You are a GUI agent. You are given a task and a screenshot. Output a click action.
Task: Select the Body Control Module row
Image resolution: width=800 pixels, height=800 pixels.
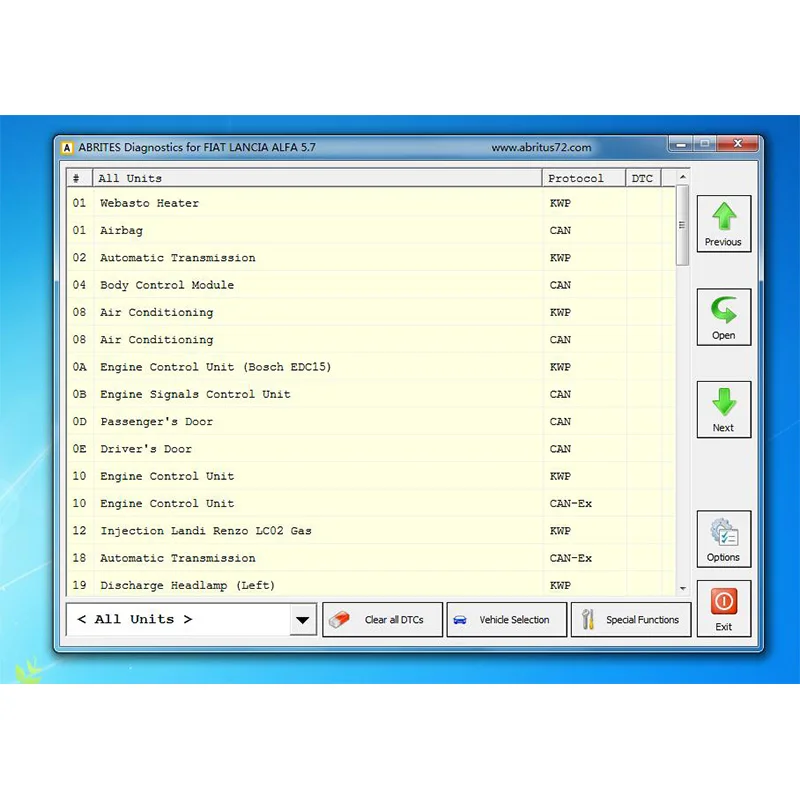[x=371, y=285]
